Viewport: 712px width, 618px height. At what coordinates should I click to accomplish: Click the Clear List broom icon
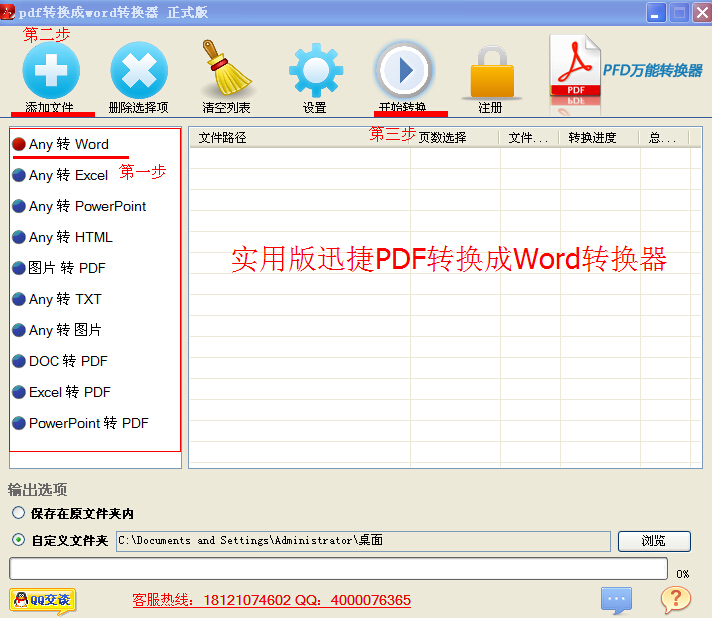[x=226, y=68]
